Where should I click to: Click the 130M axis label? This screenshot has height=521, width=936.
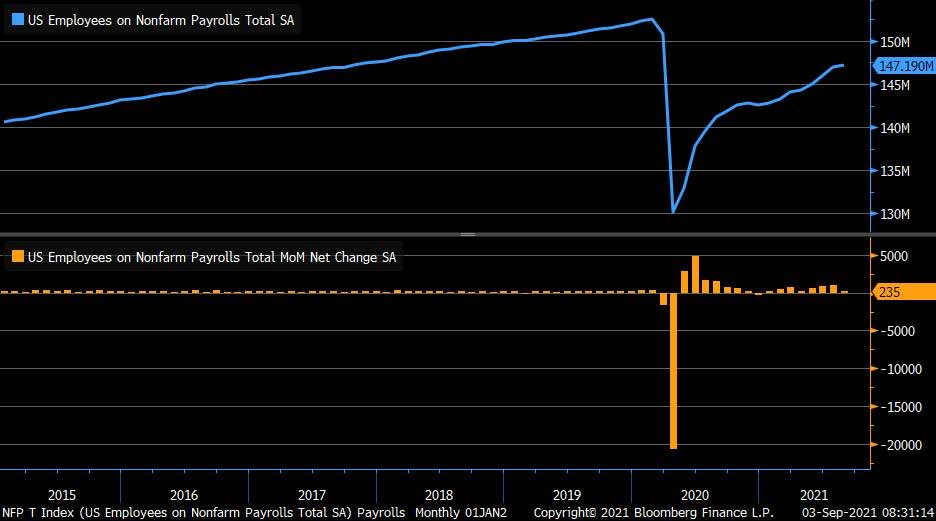coord(895,214)
